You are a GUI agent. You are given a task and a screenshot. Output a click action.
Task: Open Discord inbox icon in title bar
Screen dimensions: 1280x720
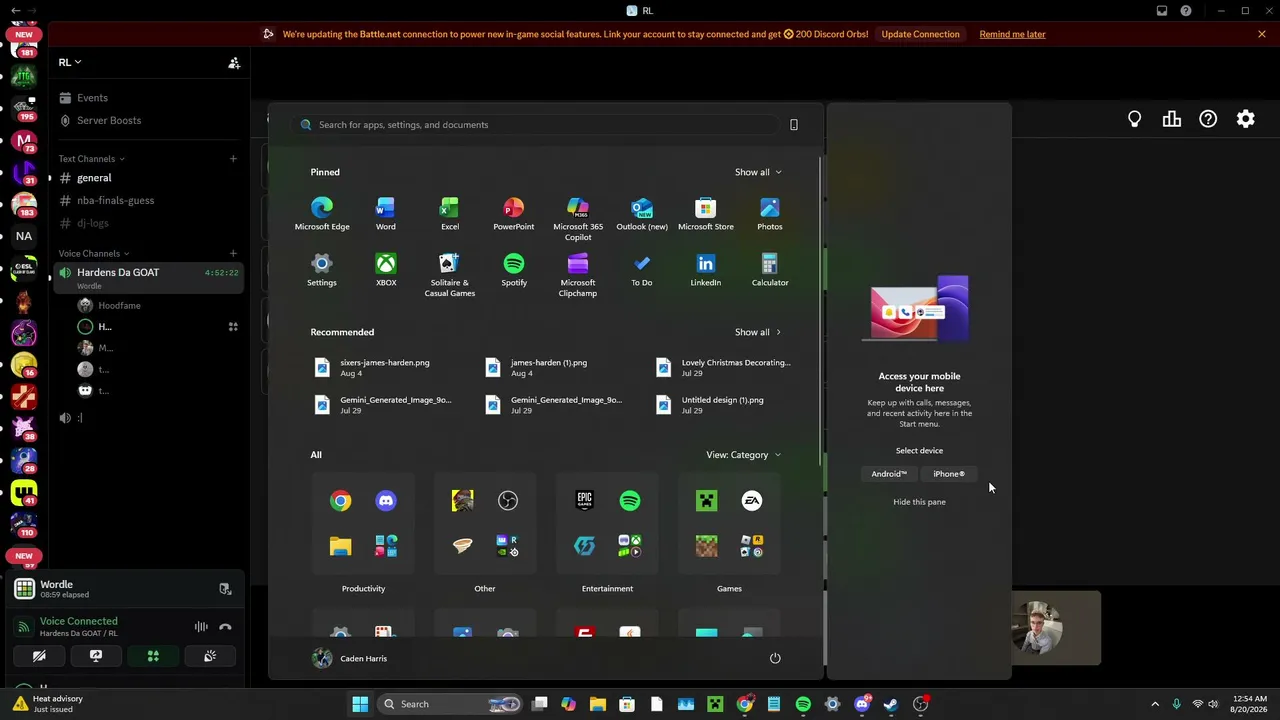click(1162, 11)
